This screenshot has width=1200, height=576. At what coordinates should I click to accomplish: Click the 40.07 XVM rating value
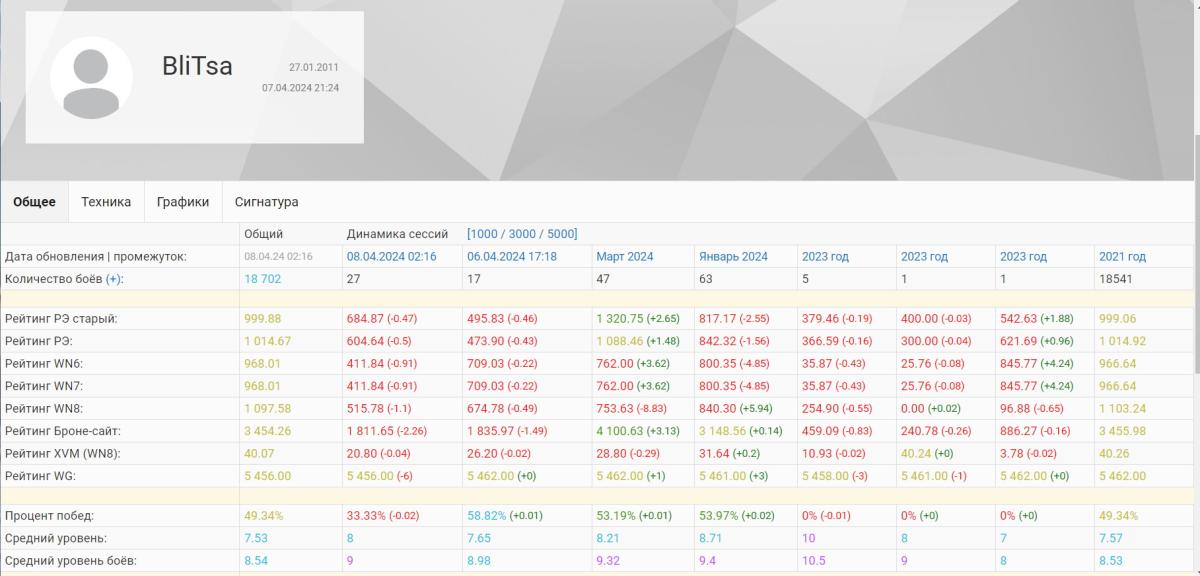tap(259, 453)
